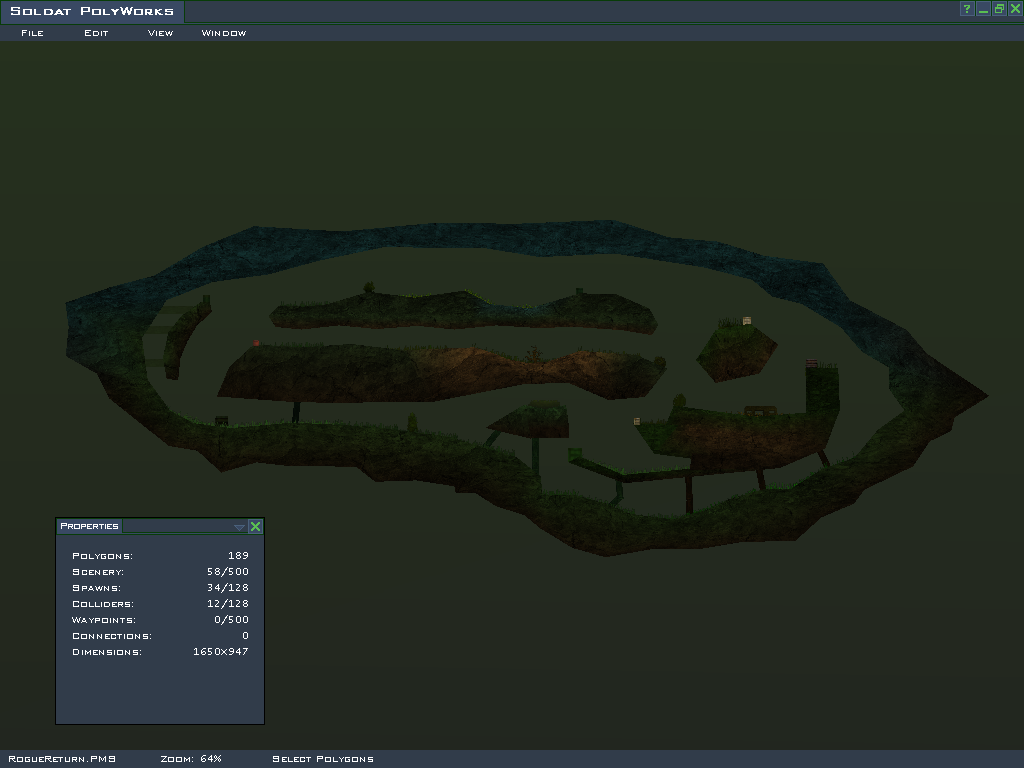
Task: Select the Properties panel title tab
Action: pos(89,526)
